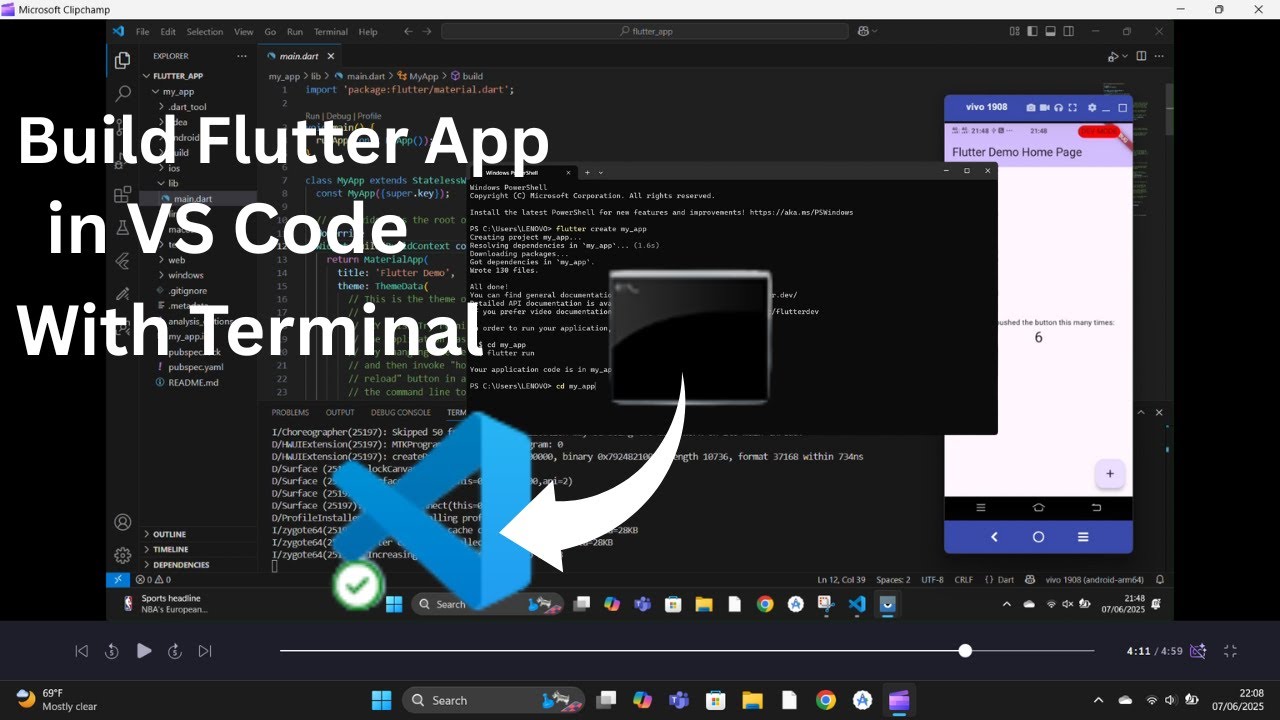Open the Windows Start menu on the bottom taskbar

tap(382, 700)
